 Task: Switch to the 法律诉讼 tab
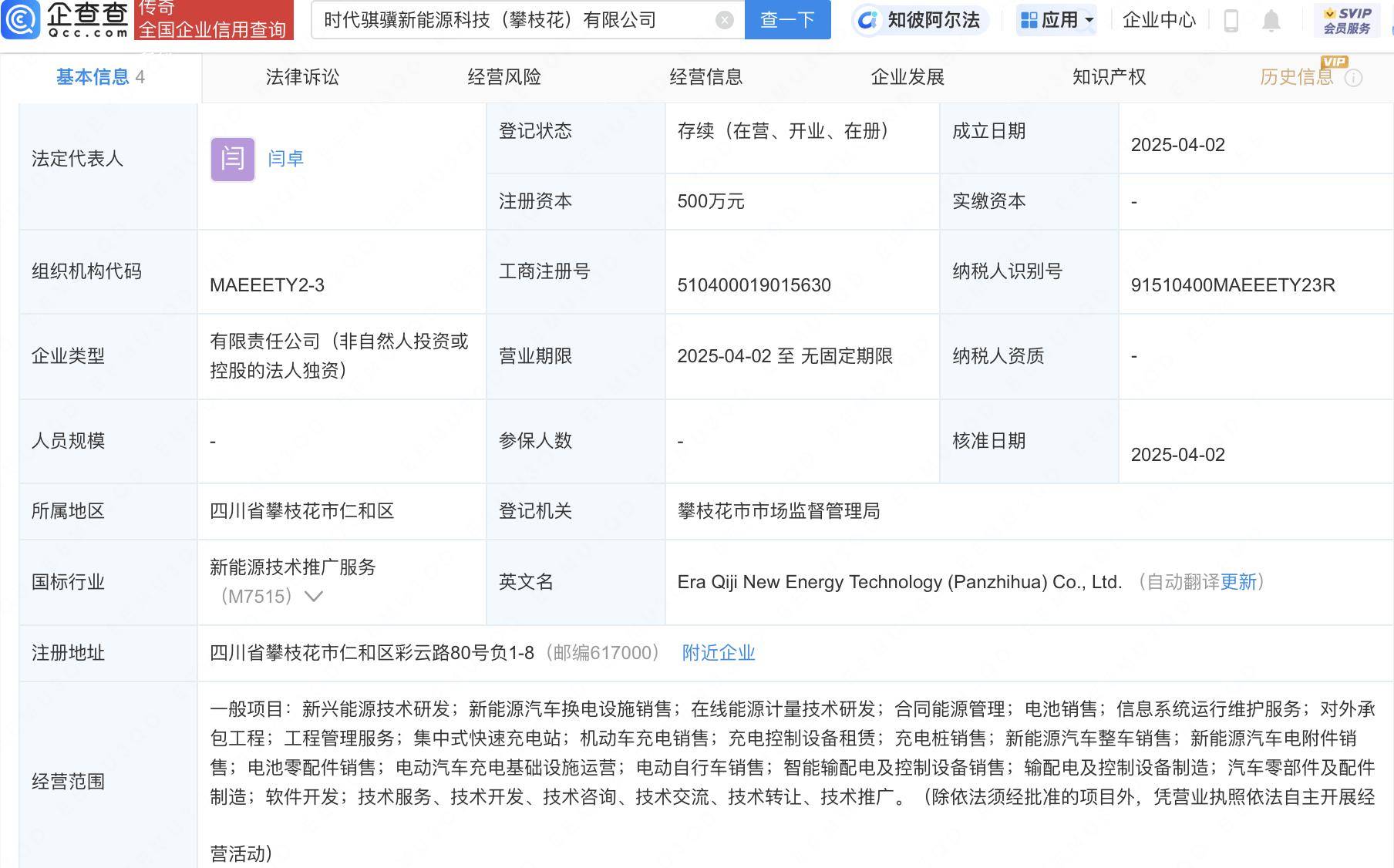point(302,77)
